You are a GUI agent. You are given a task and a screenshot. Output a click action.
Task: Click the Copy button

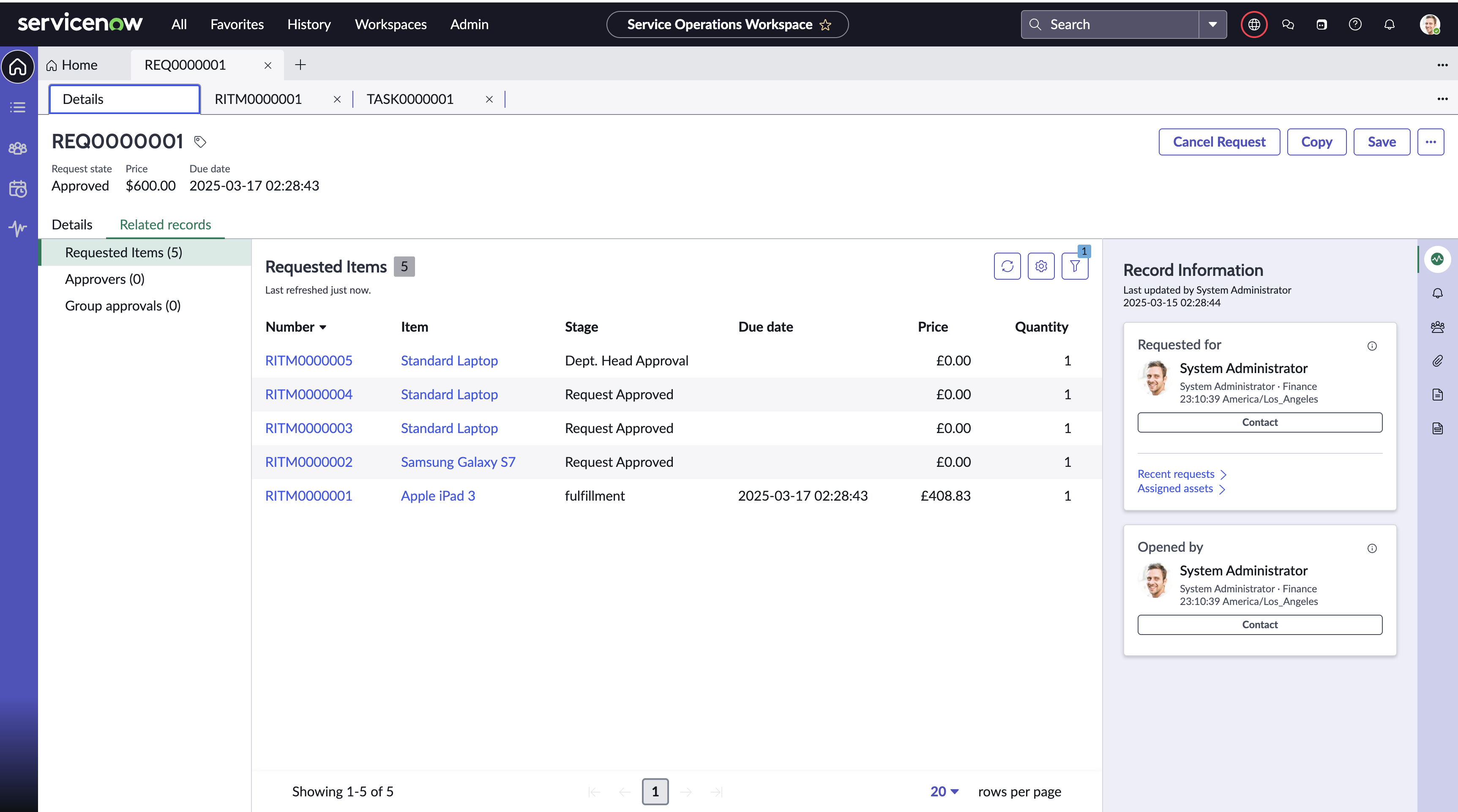tap(1316, 142)
